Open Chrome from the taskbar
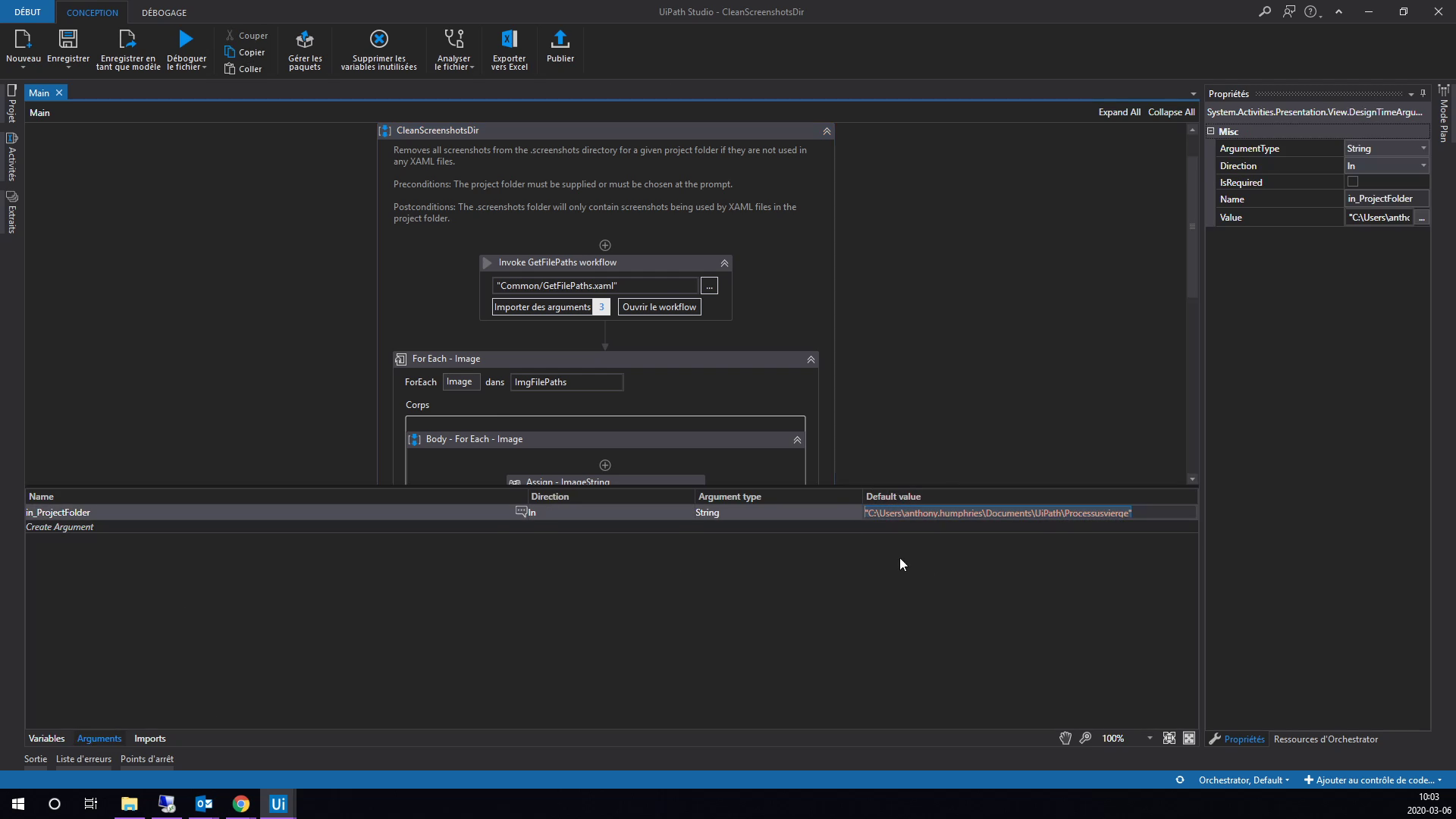 (241, 804)
